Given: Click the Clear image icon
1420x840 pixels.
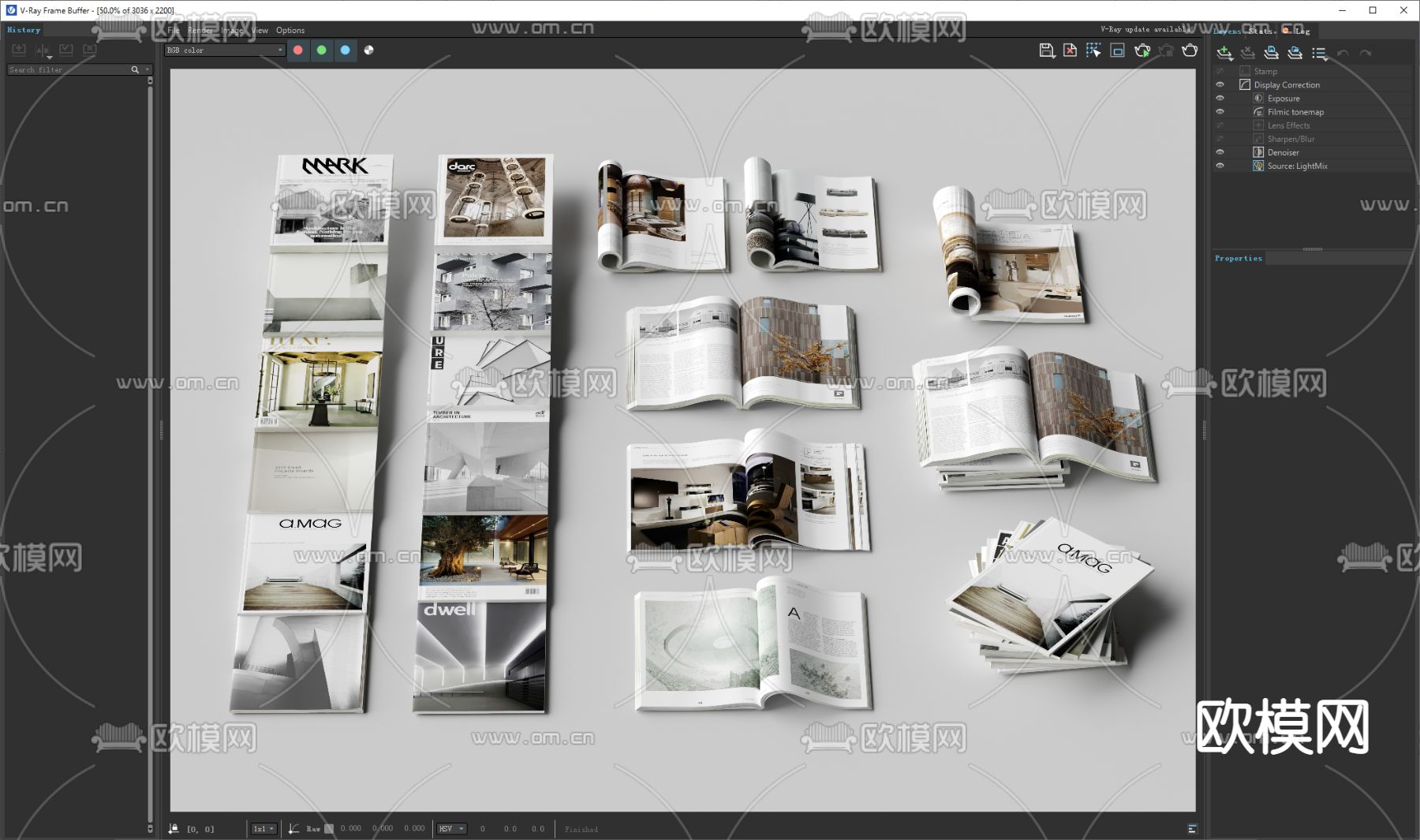Looking at the screenshot, I should 1070,50.
